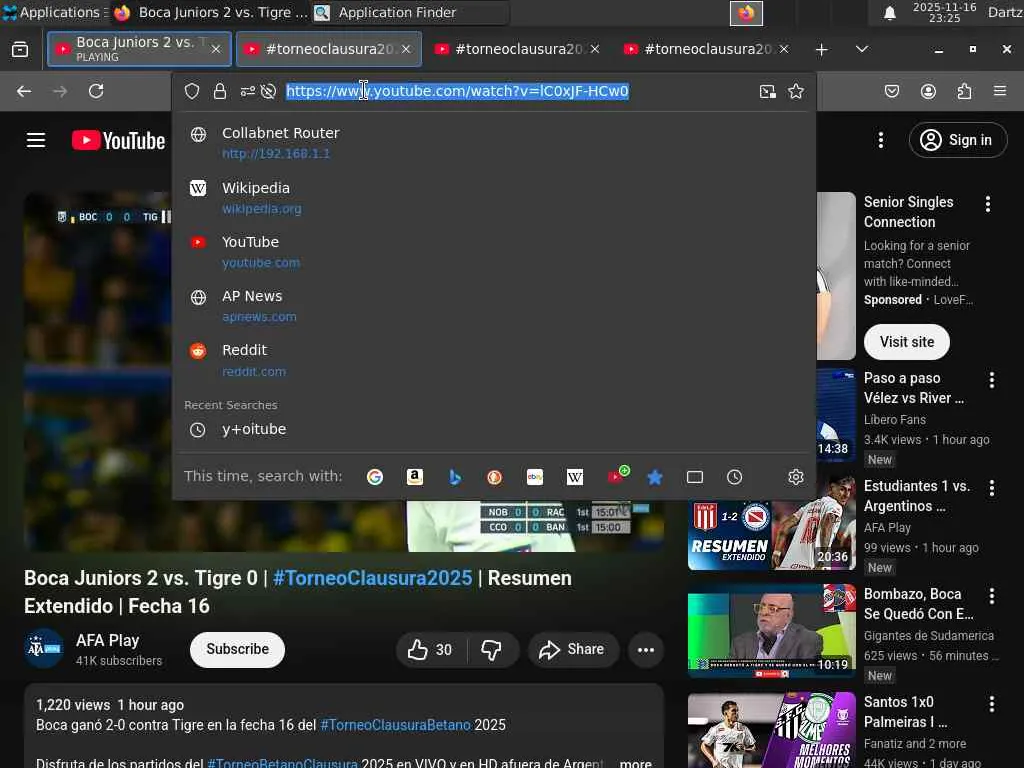Open #TorneoClausura2025 hashtag link in title

(372, 578)
